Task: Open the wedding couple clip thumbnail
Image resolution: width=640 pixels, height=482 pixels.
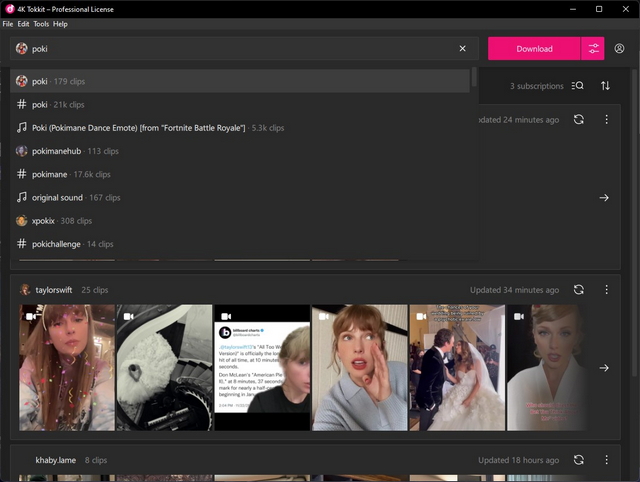Action: (x=457, y=367)
